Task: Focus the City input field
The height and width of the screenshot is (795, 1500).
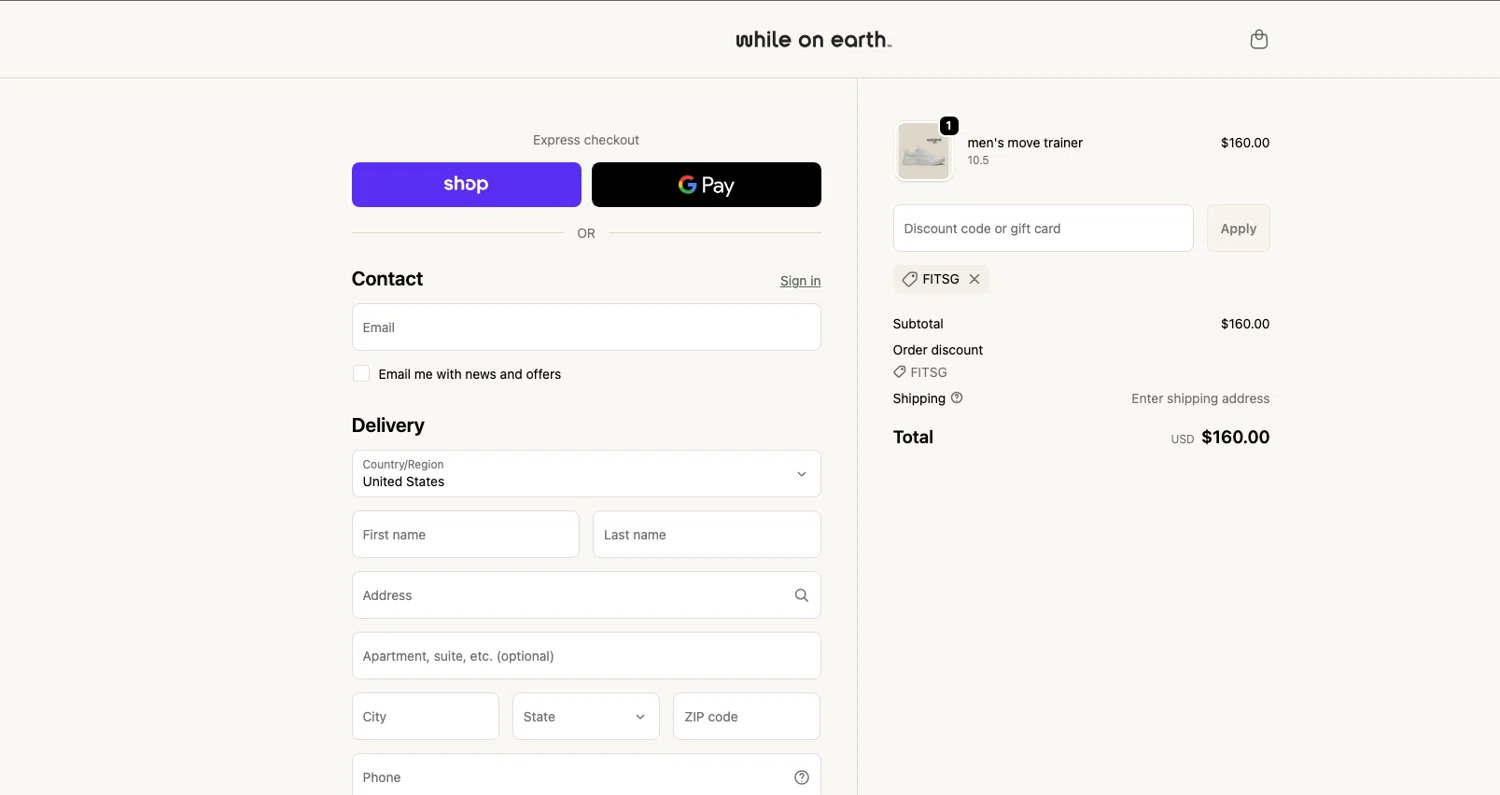Action: tap(425, 717)
